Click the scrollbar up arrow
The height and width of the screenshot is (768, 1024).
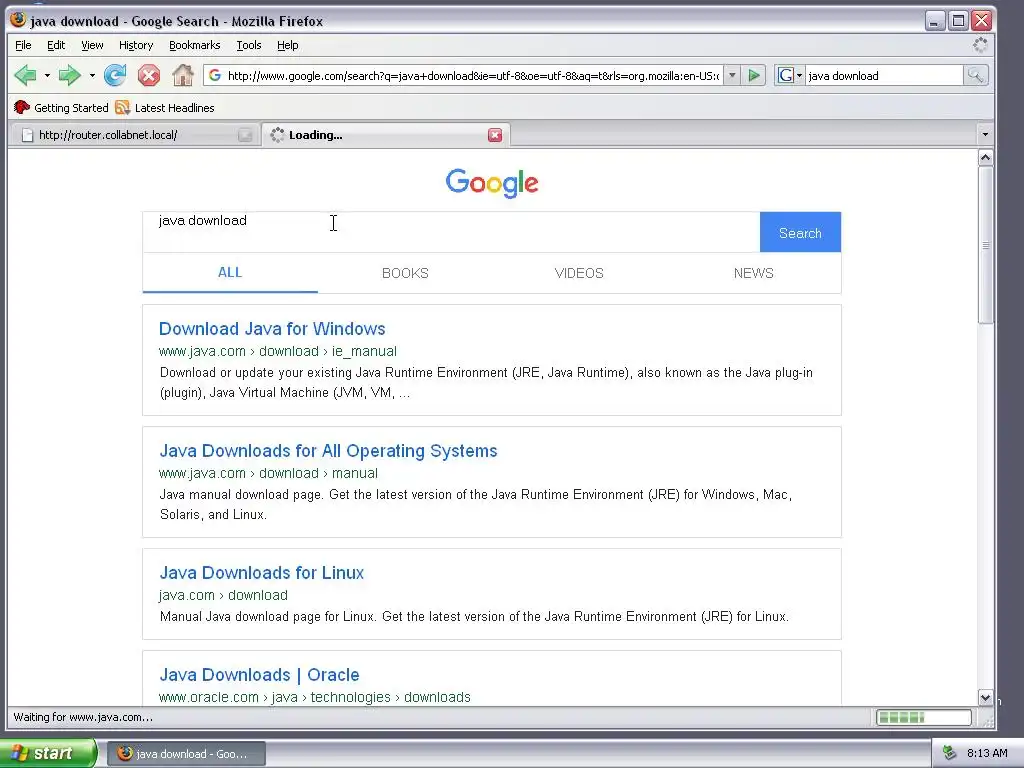[x=985, y=157]
